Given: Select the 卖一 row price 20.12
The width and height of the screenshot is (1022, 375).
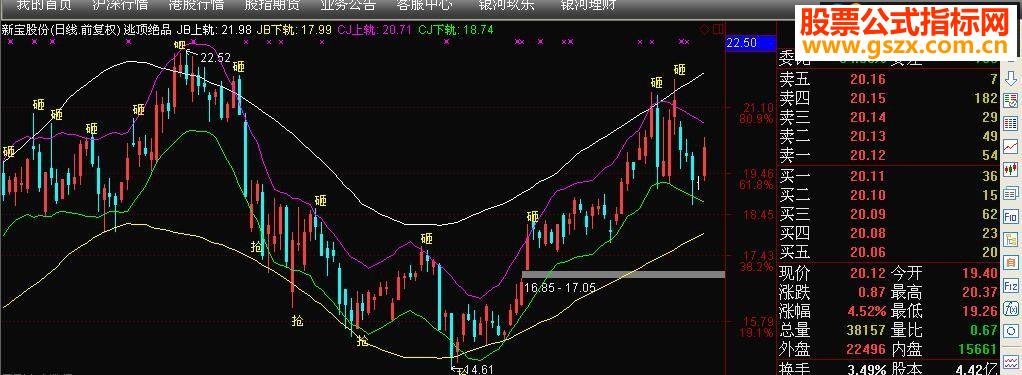Looking at the screenshot, I should point(867,156).
